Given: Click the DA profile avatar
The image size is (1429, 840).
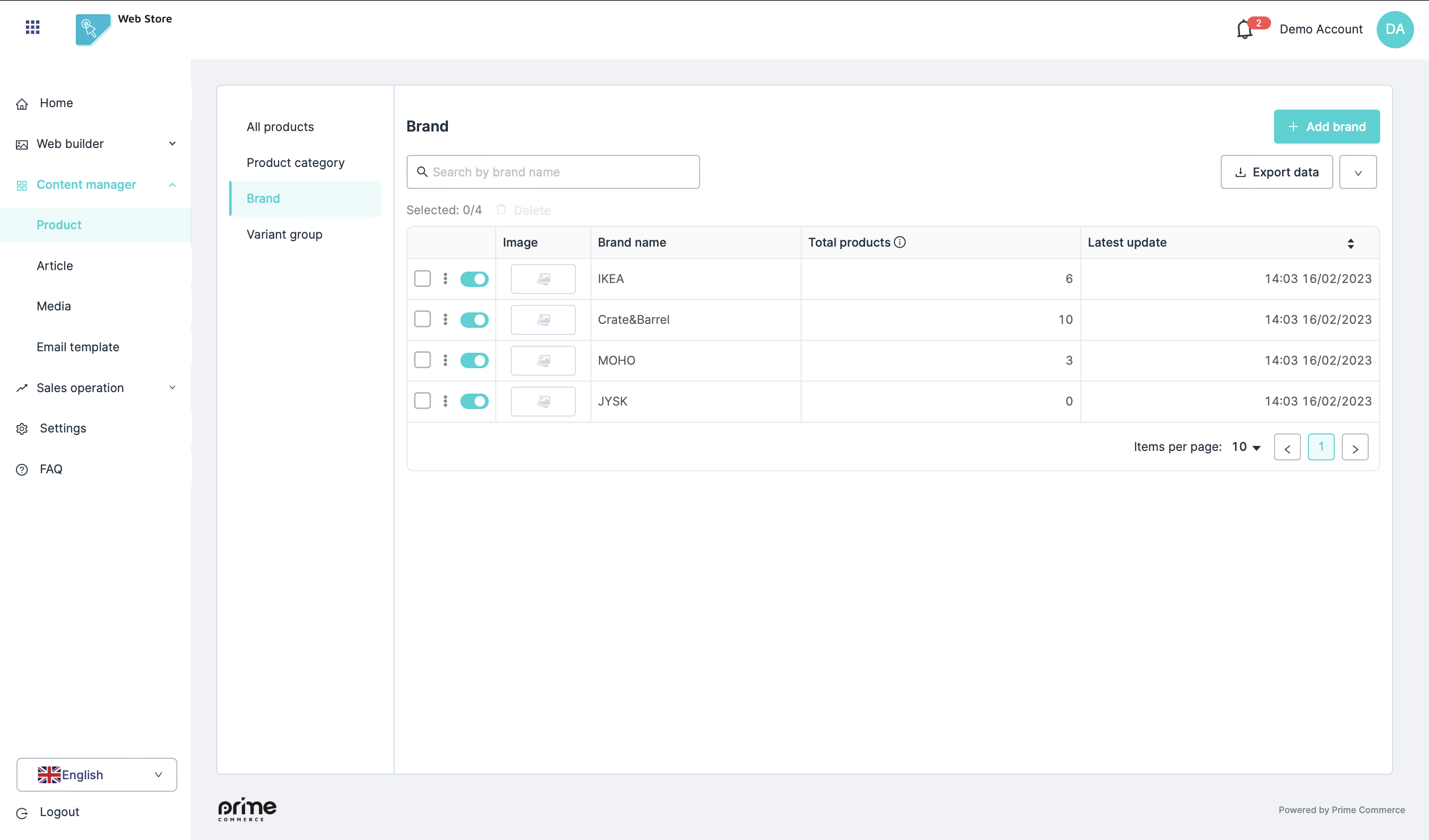Looking at the screenshot, I should pos(1395,29).
